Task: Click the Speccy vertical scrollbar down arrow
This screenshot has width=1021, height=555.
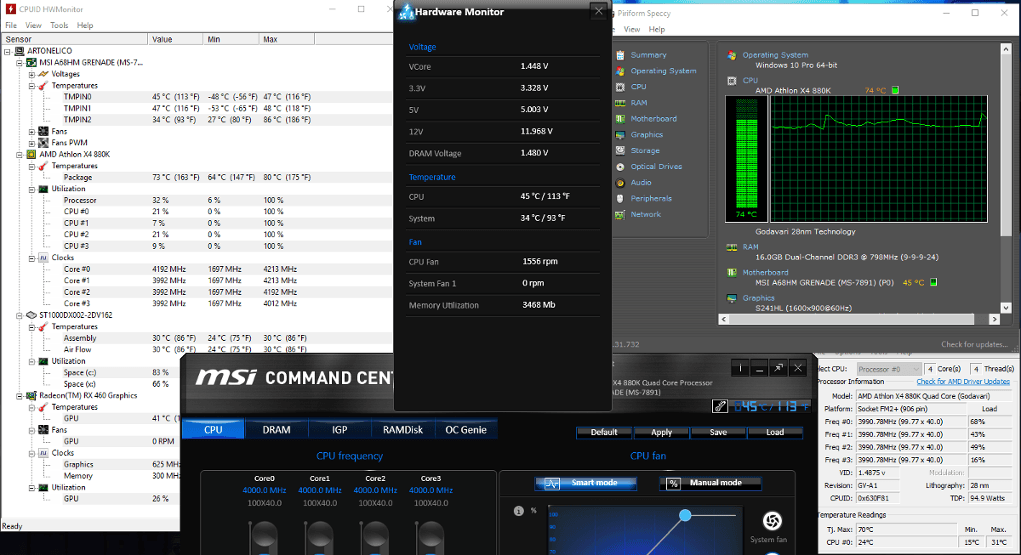Action: point(1005,307)
